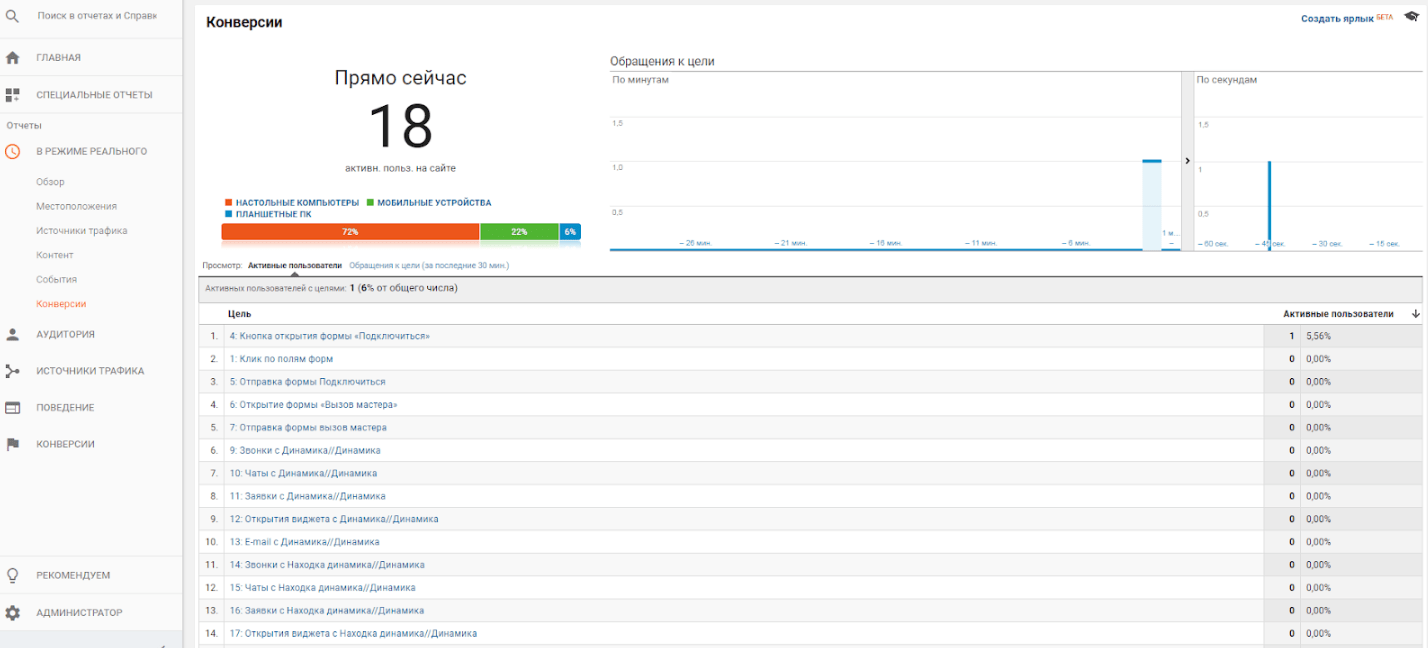Open the Обзор real-time report
The image size is (1428, 648).
(50, 182)
